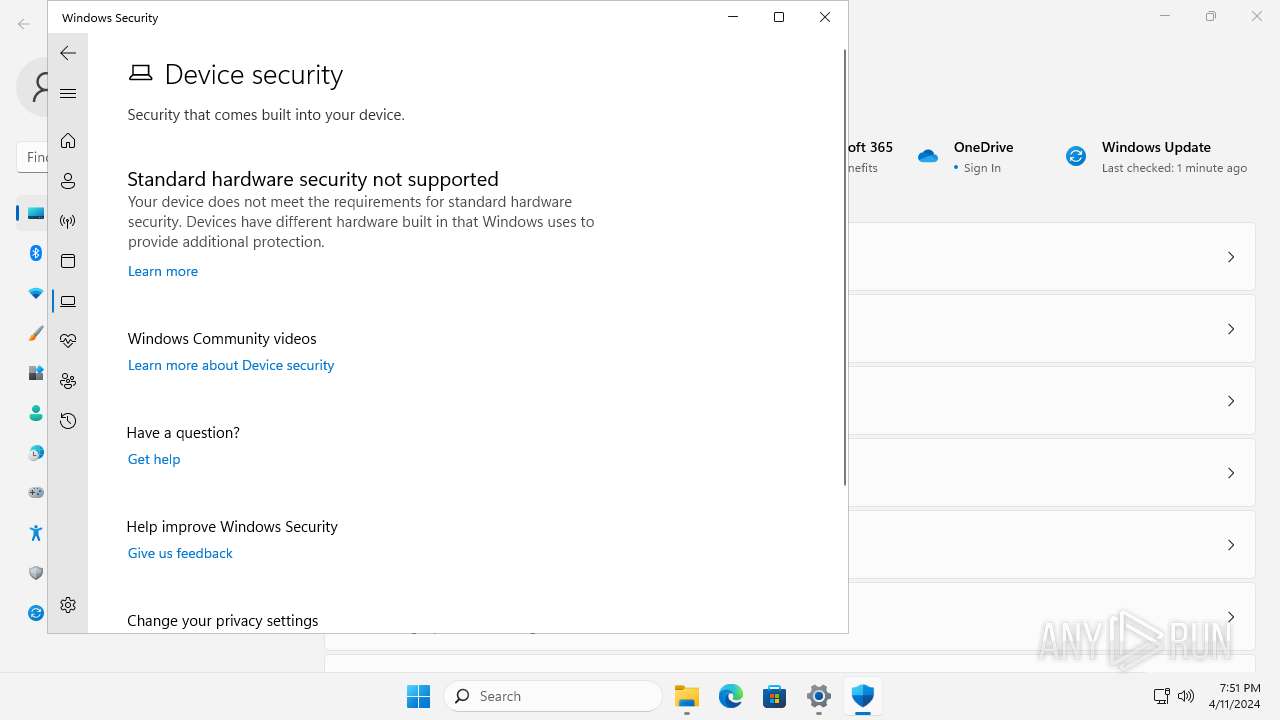Select Accounts person icon in Settings sidebar
Screen dimensions: 1280x720
point(36,413)
